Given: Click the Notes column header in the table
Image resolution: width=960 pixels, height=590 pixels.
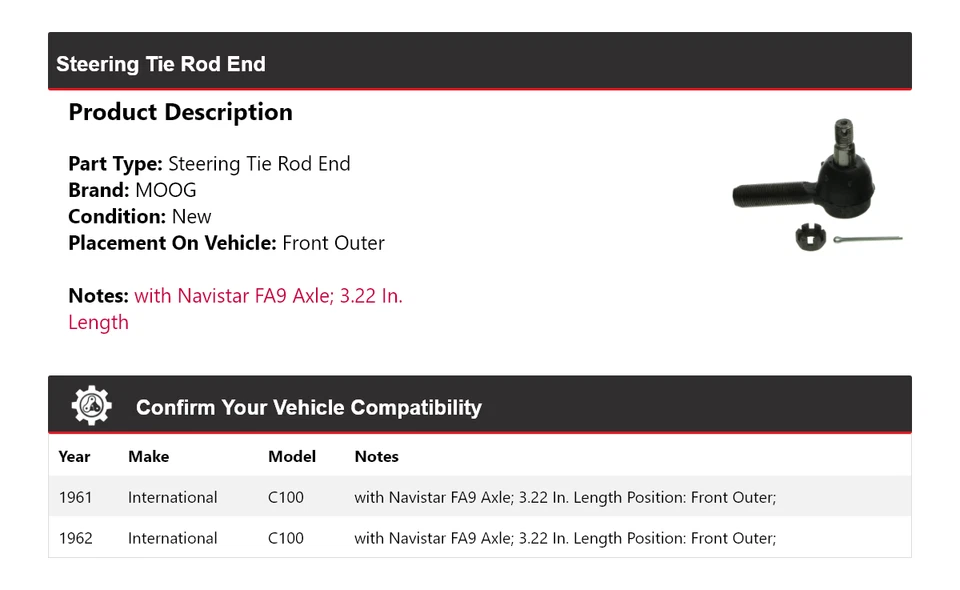Looking at the screenshot, I should tap(376, 457).
